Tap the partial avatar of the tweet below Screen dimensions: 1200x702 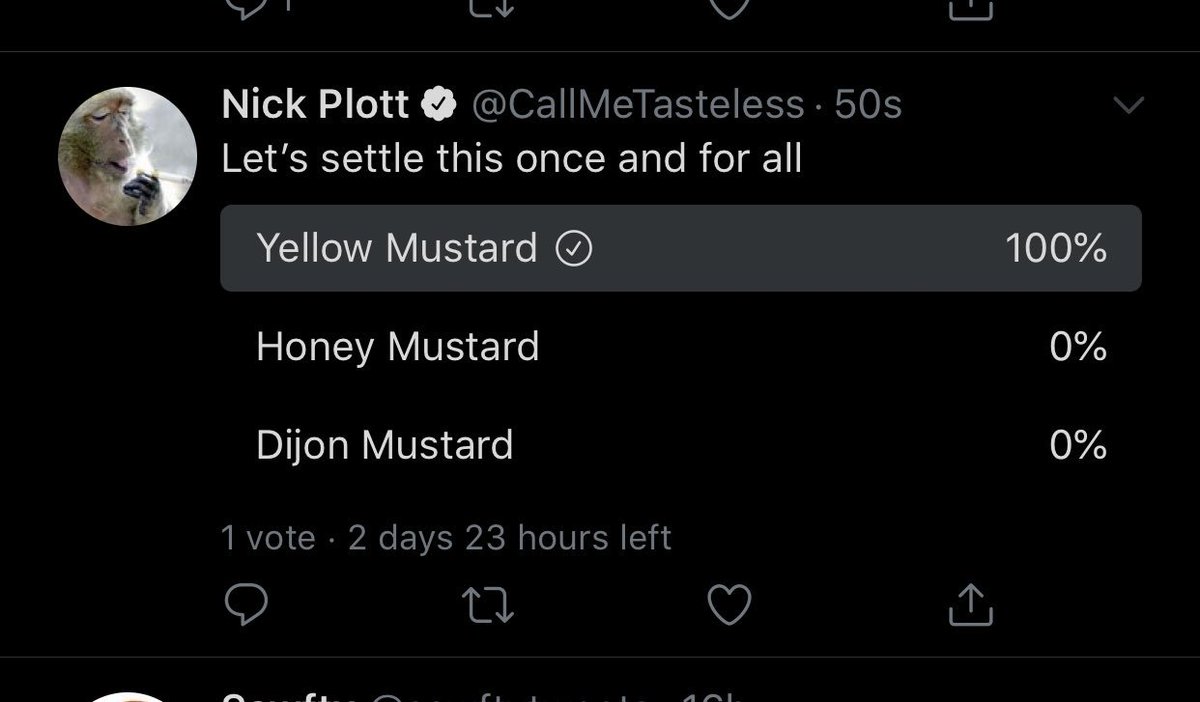(128, 696)
